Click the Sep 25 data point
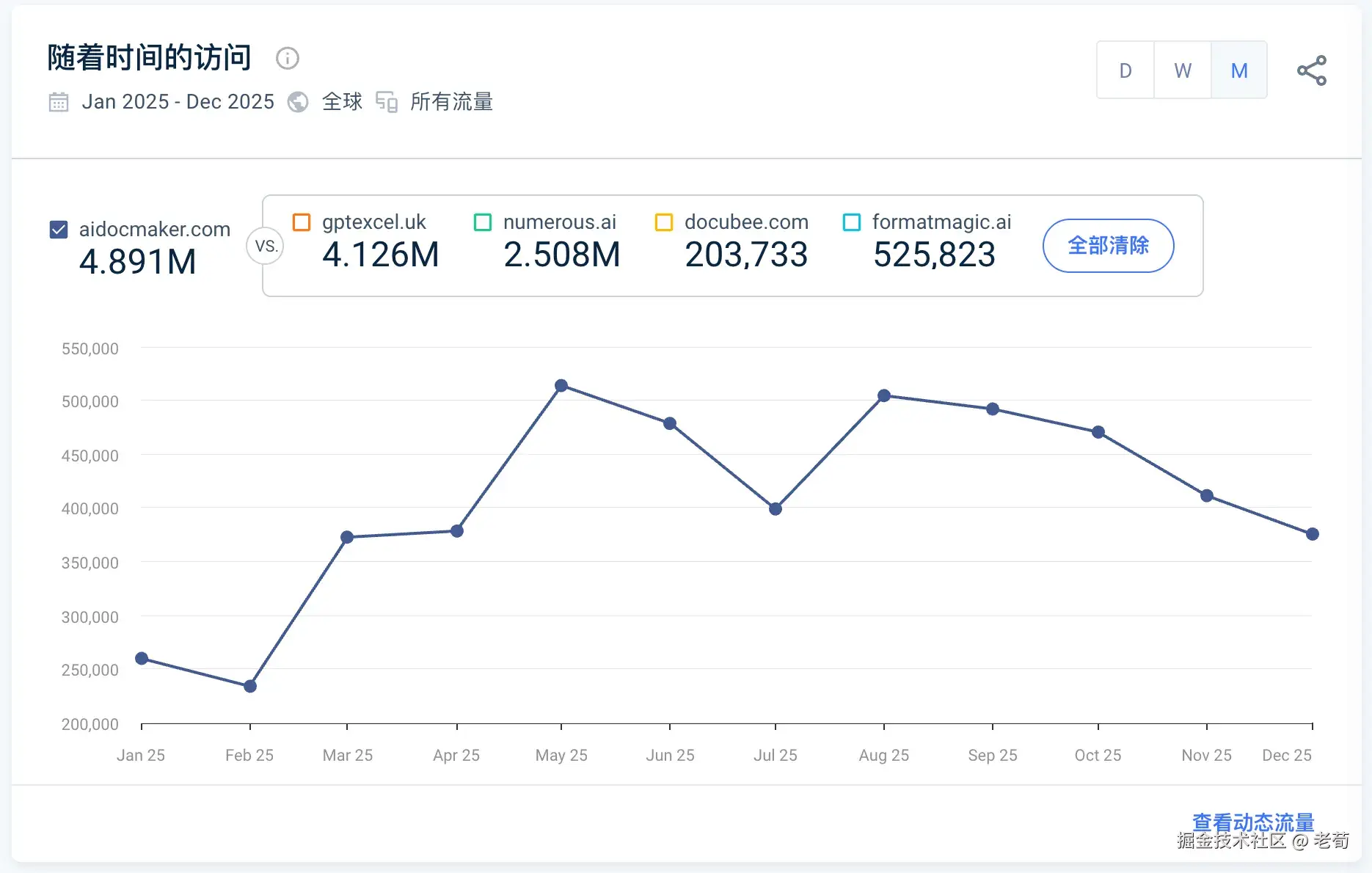This screenshot has height=873, width=1372. [993, 409]
